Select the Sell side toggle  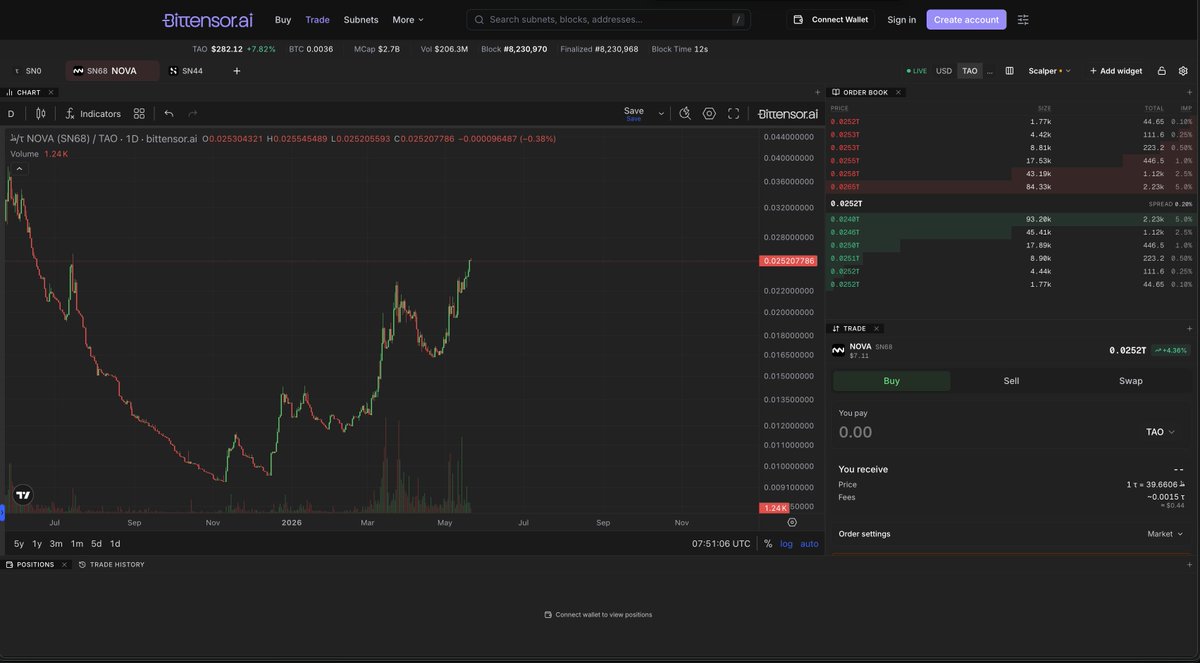1011,381
